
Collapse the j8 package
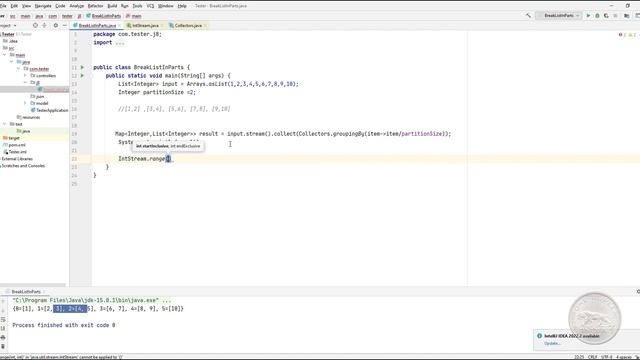25,82
